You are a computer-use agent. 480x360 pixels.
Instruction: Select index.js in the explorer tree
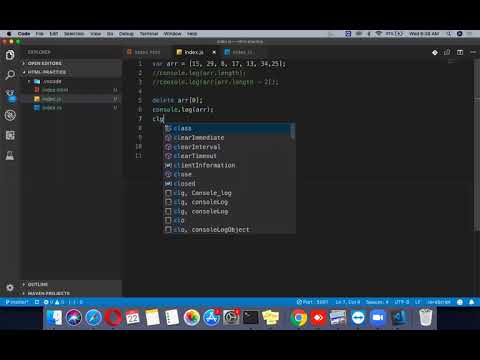[x=71, y=99]
